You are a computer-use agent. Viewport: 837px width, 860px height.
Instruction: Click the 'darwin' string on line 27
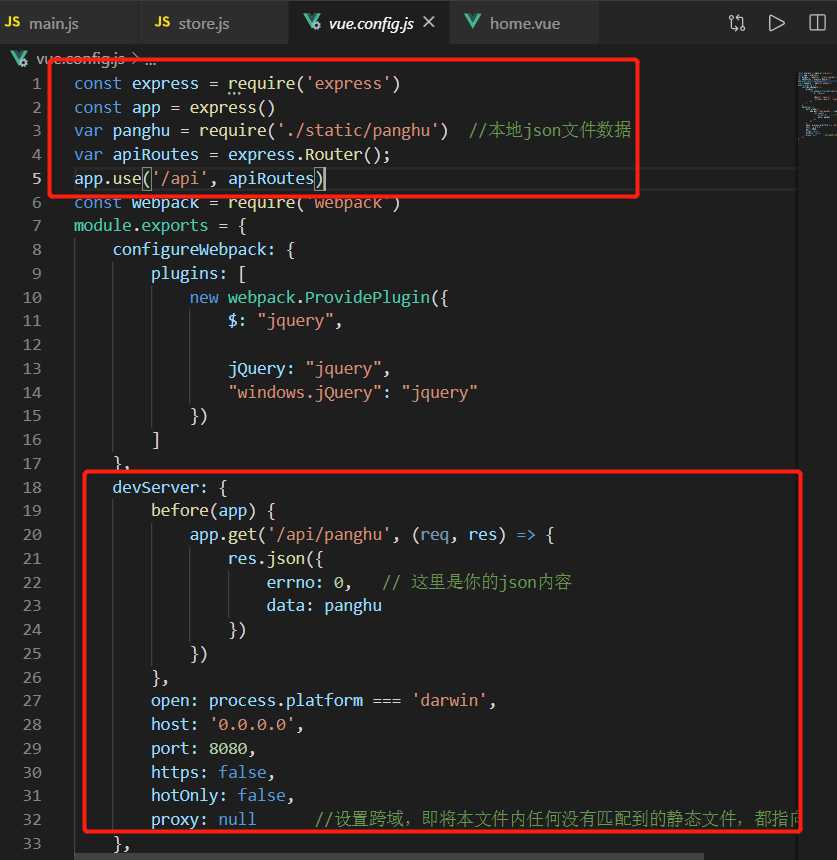point(449,701)
